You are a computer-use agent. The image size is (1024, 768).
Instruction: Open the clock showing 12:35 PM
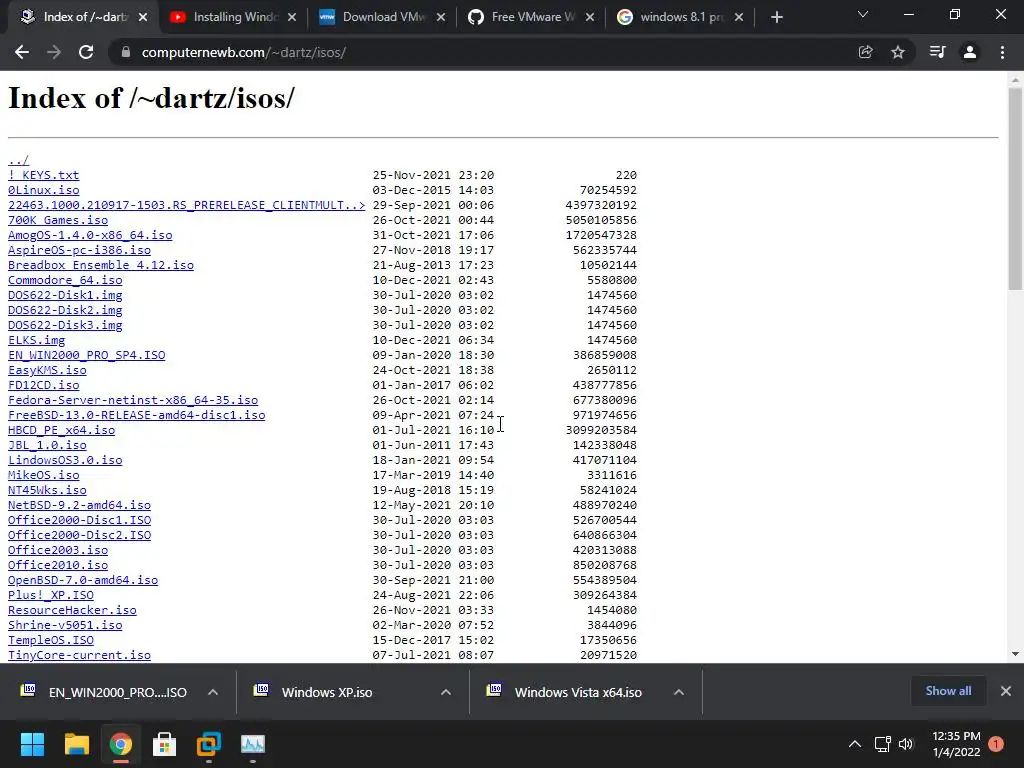coord(956,744)
